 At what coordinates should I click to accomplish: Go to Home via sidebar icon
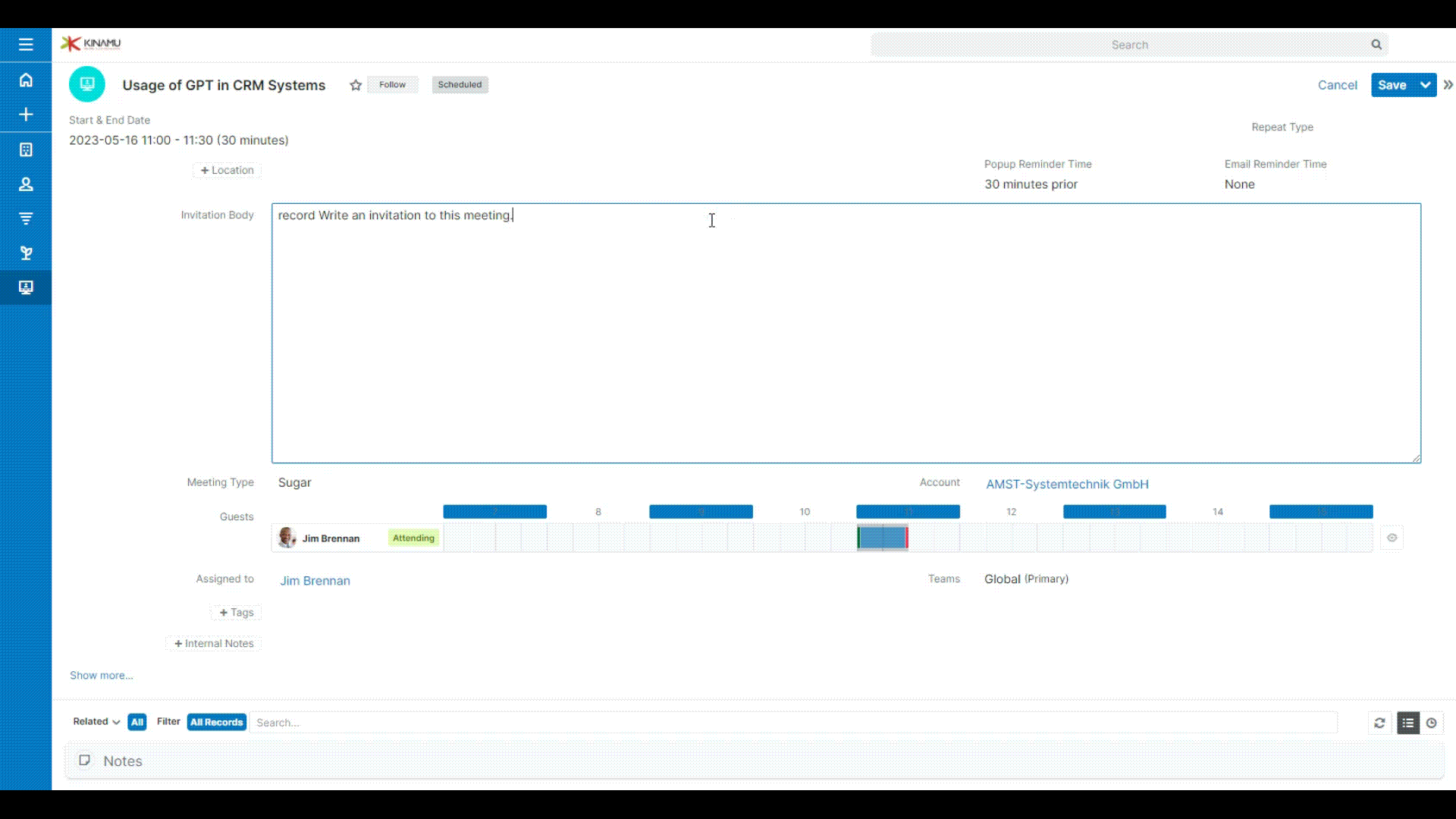click(26, 80)
